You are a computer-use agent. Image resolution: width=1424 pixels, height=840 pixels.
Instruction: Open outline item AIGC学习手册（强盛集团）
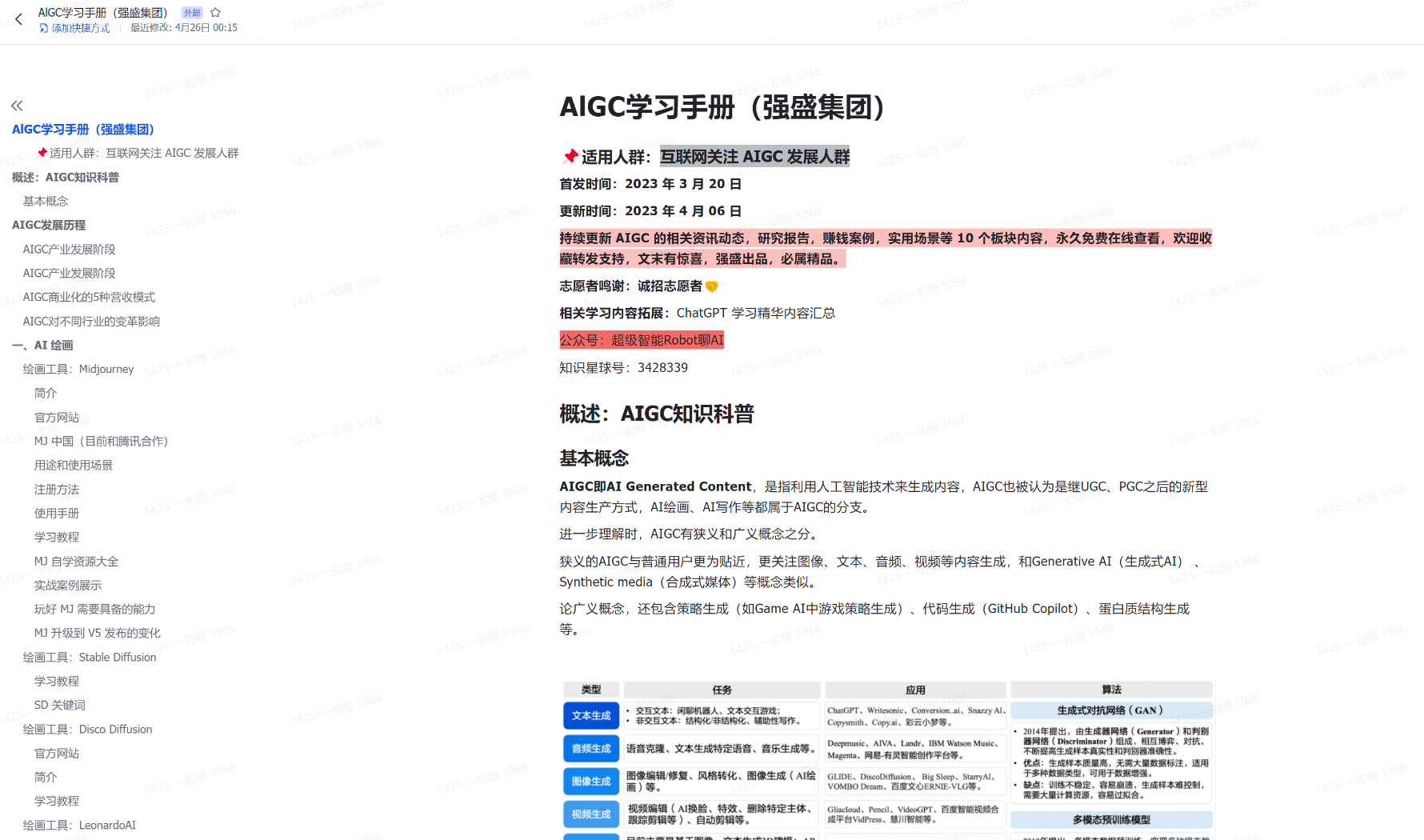(x=83, y=130)
